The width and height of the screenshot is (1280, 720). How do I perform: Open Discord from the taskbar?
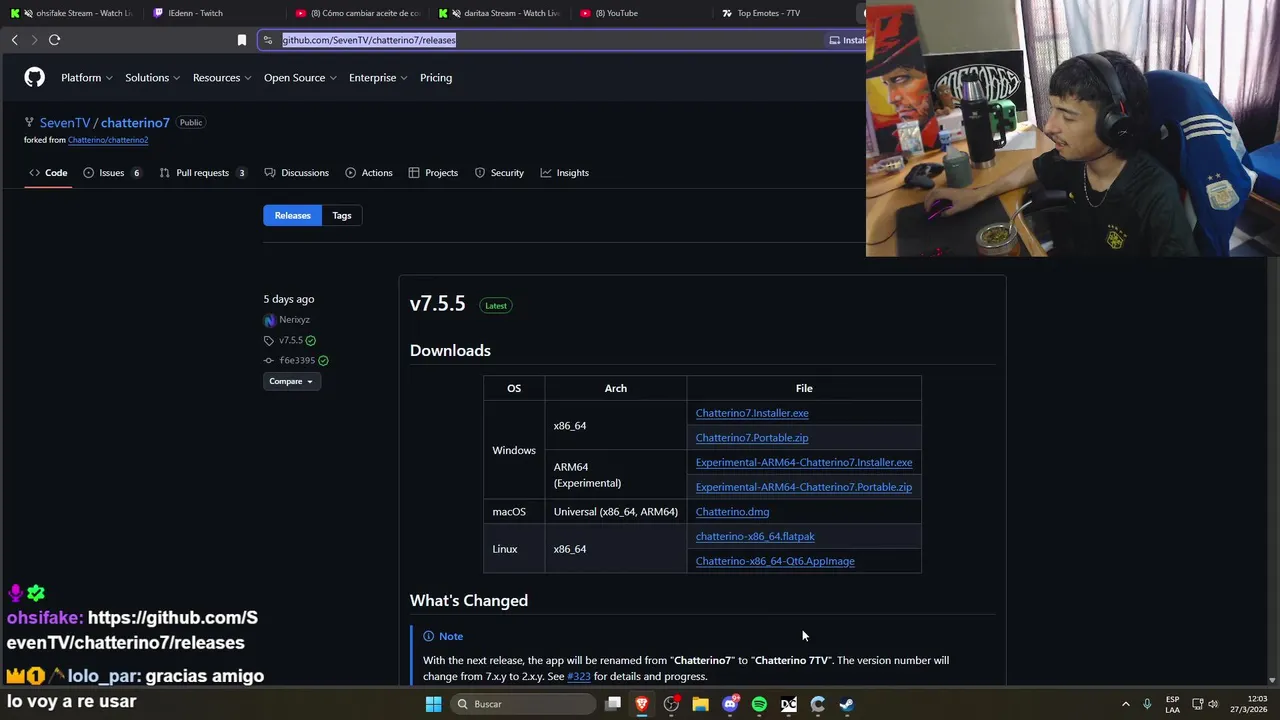click(730, 704)
